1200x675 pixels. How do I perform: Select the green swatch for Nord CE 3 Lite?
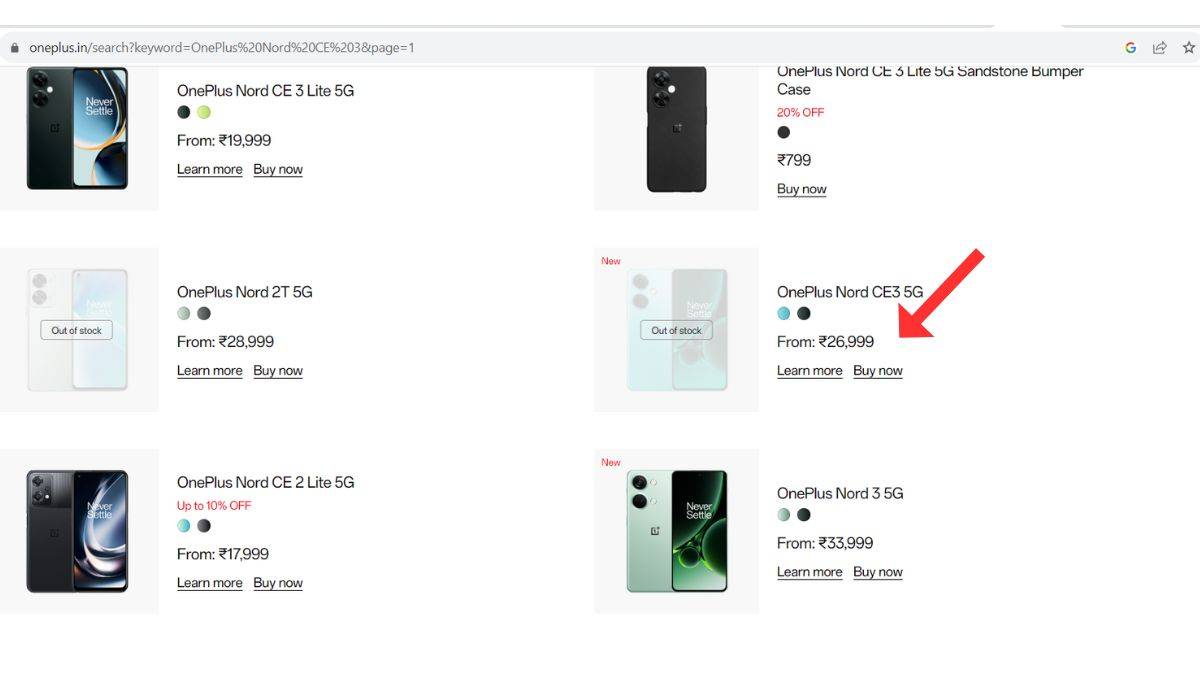point(203,112)
